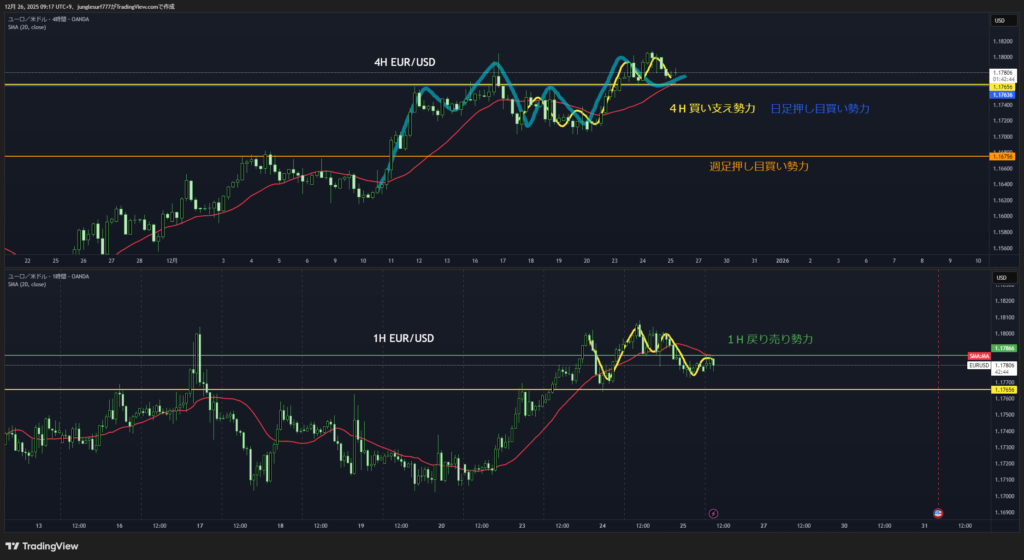Click the blue 1.17636 price label
Image resolution: width=1024 pixels, height=560 pixels.
[1002, 95]
